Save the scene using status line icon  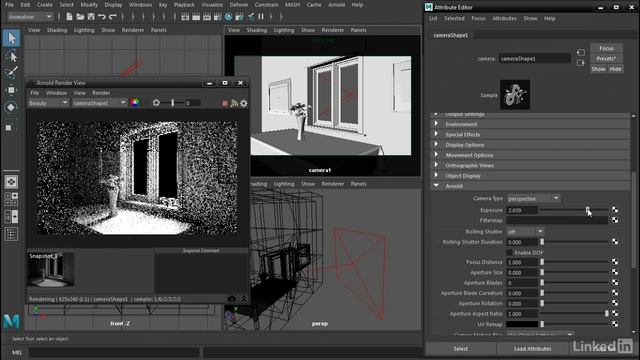[x=91, y=17]
